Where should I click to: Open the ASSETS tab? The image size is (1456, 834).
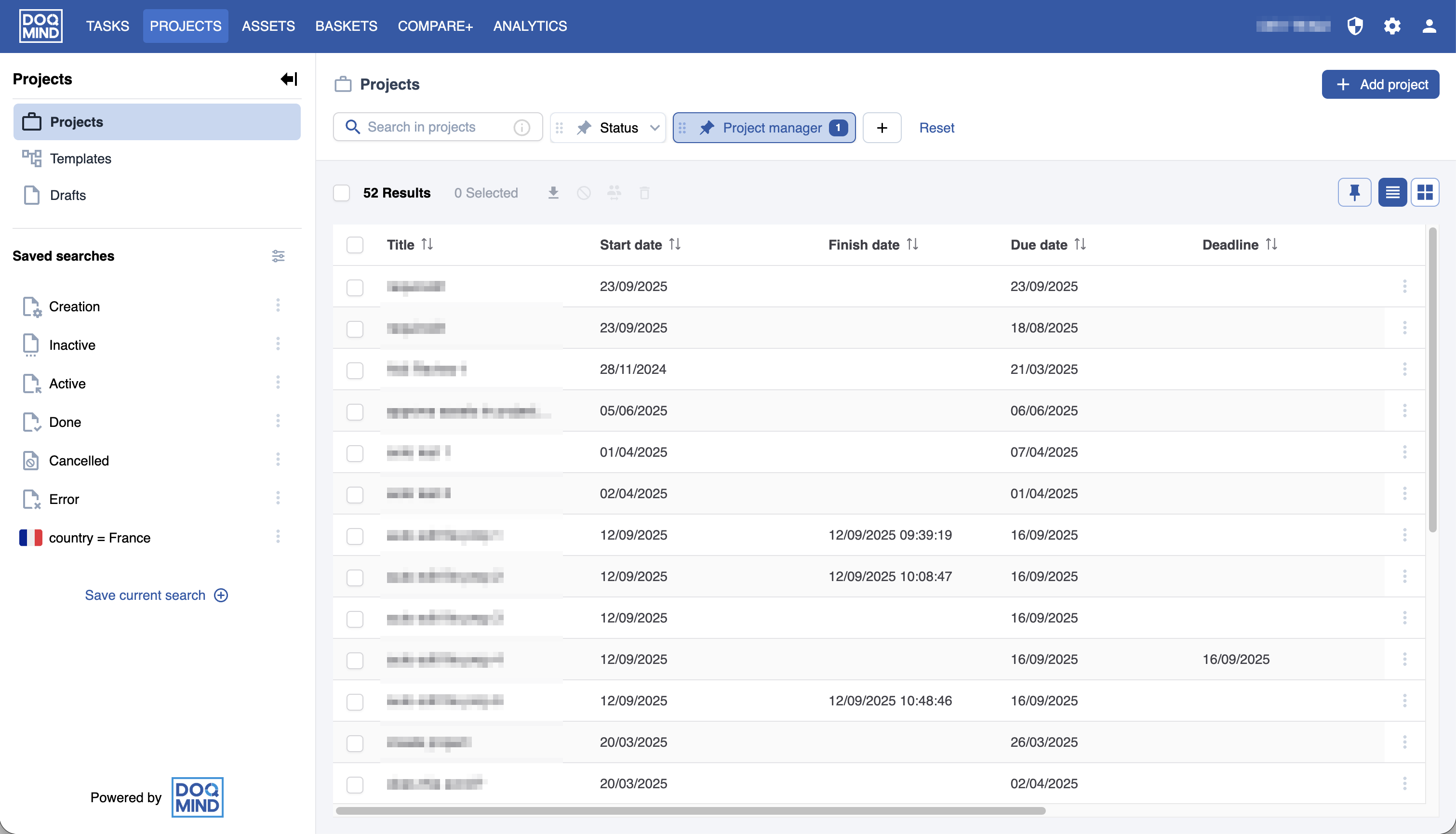[268, 26]
